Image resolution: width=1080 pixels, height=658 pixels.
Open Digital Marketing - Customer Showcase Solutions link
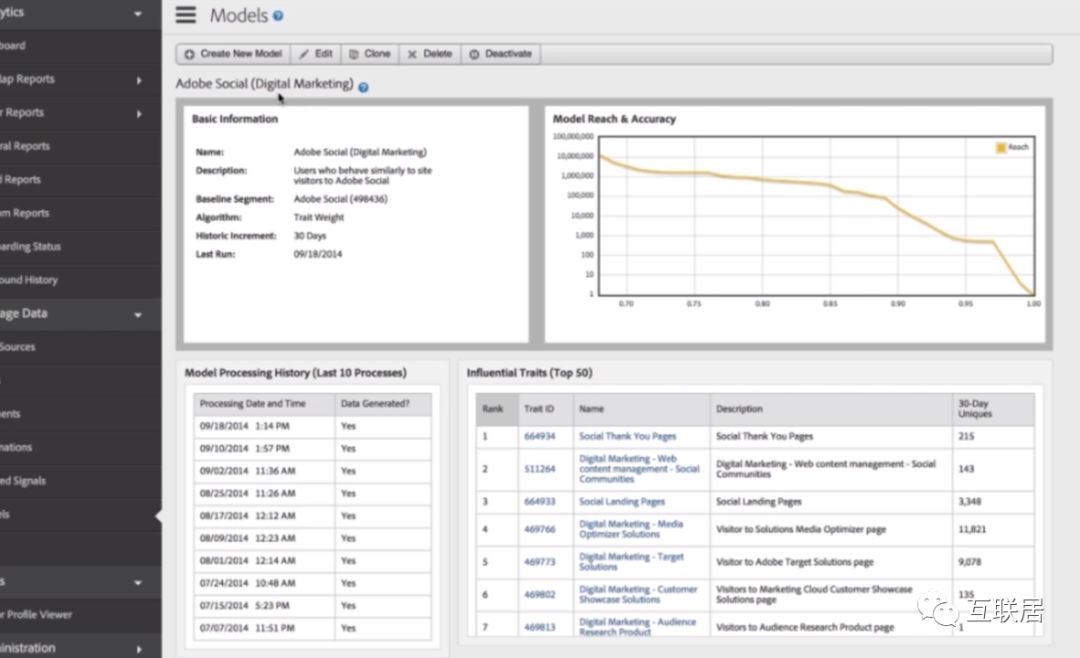coord(638,594)
